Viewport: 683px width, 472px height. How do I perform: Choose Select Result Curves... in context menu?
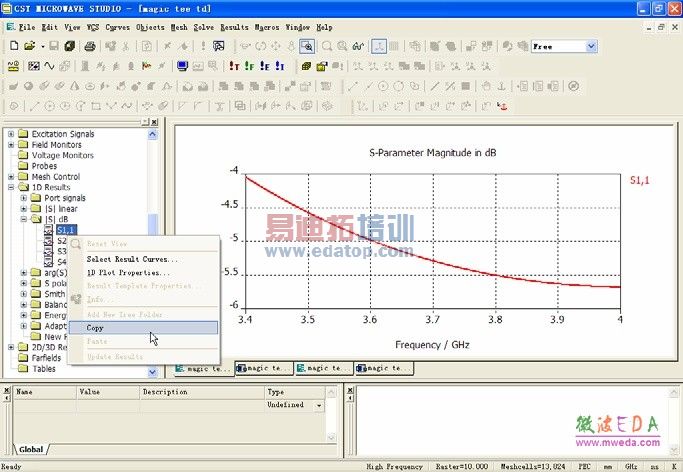pos(132,259)
